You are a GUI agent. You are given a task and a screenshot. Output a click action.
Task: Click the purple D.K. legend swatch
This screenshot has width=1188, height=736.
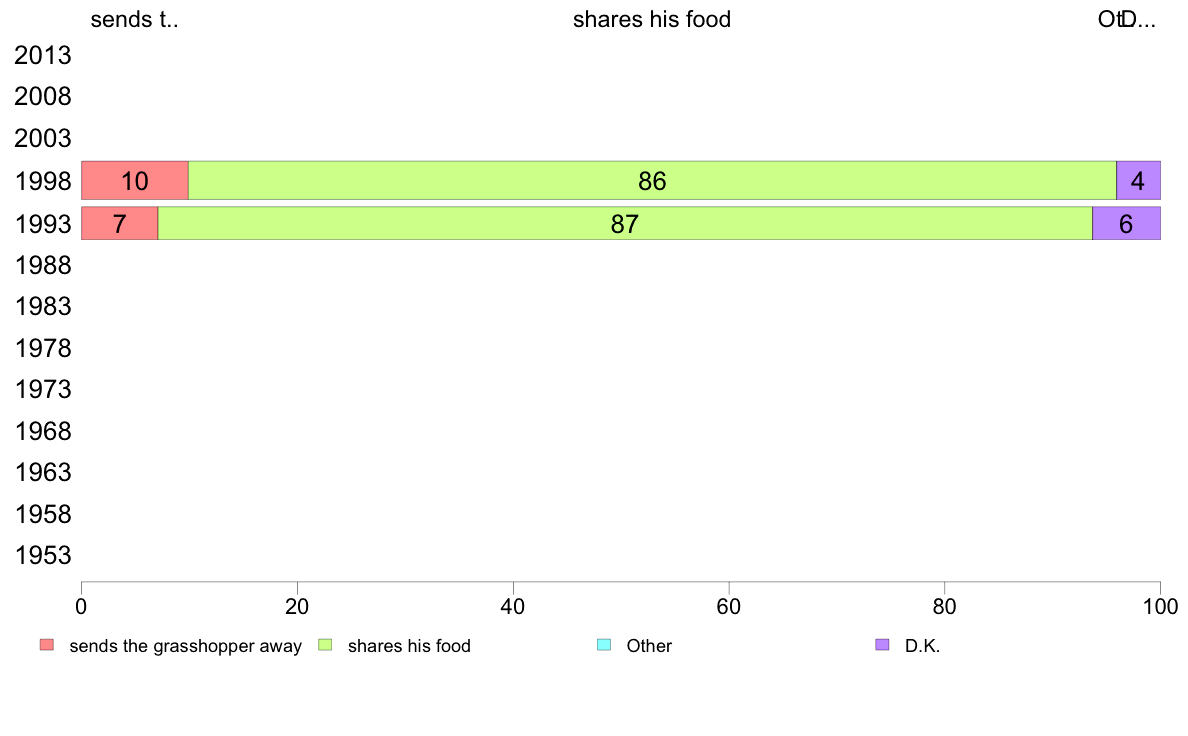pyautogui.click(x=882, y=645)
